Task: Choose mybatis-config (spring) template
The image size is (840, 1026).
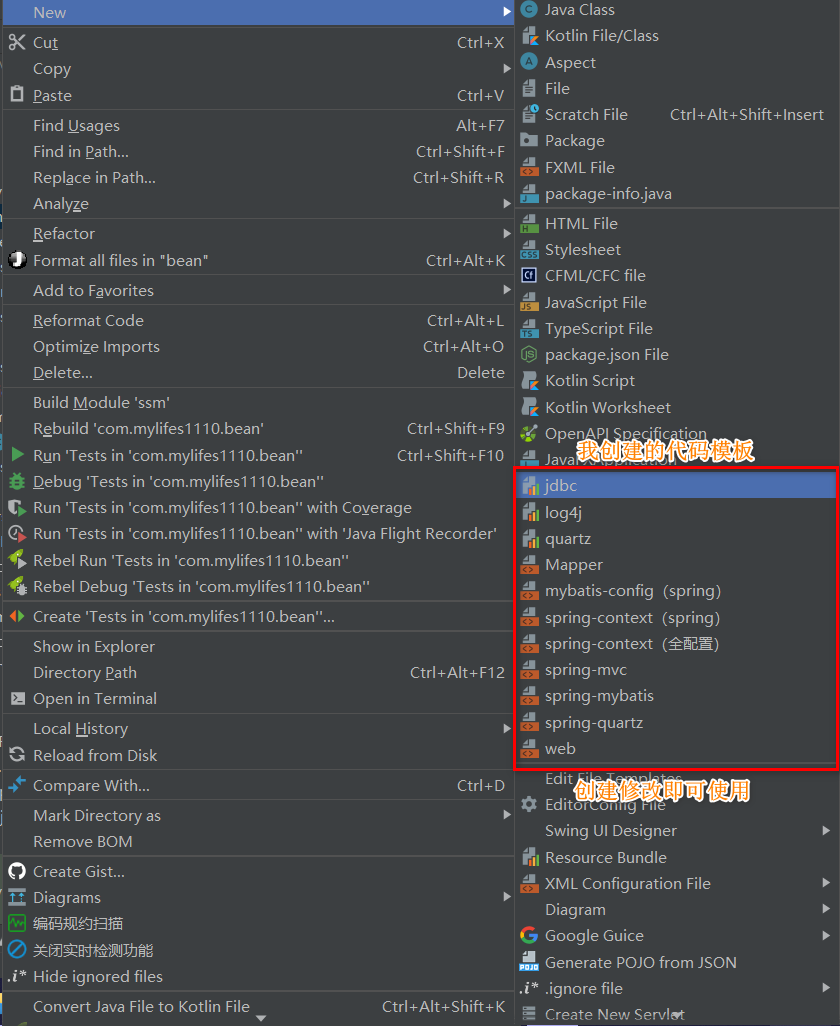Action: tap(676, 591)
